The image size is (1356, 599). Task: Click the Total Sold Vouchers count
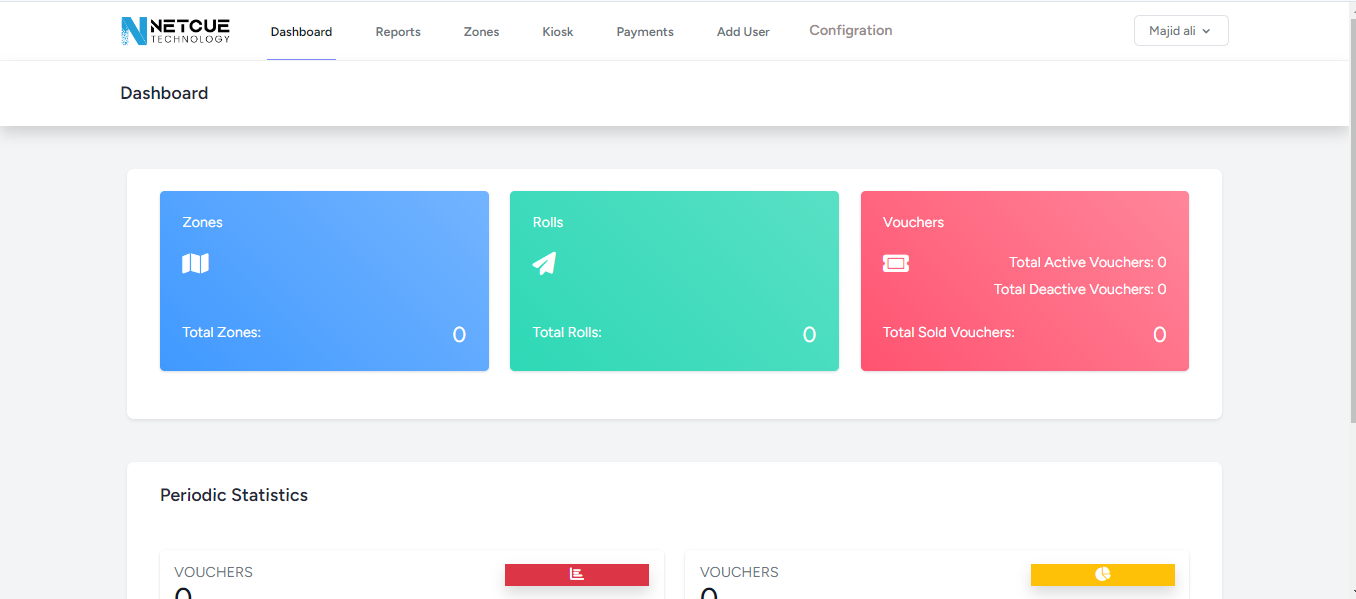click(x=1159, y=335)
